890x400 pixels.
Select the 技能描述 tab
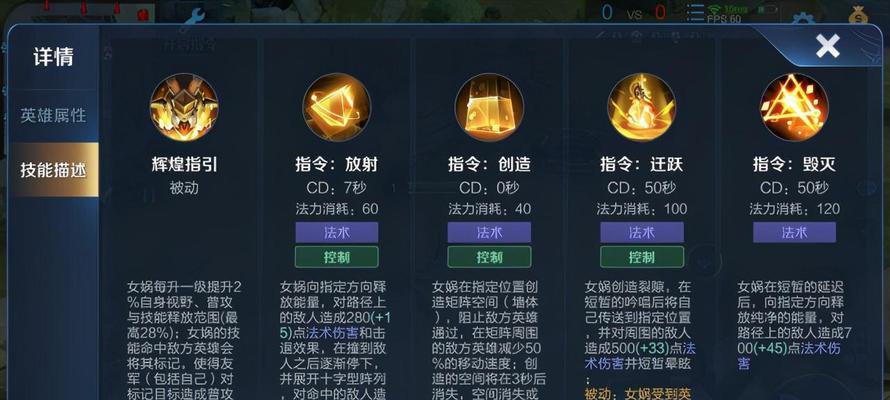[53, 170]
